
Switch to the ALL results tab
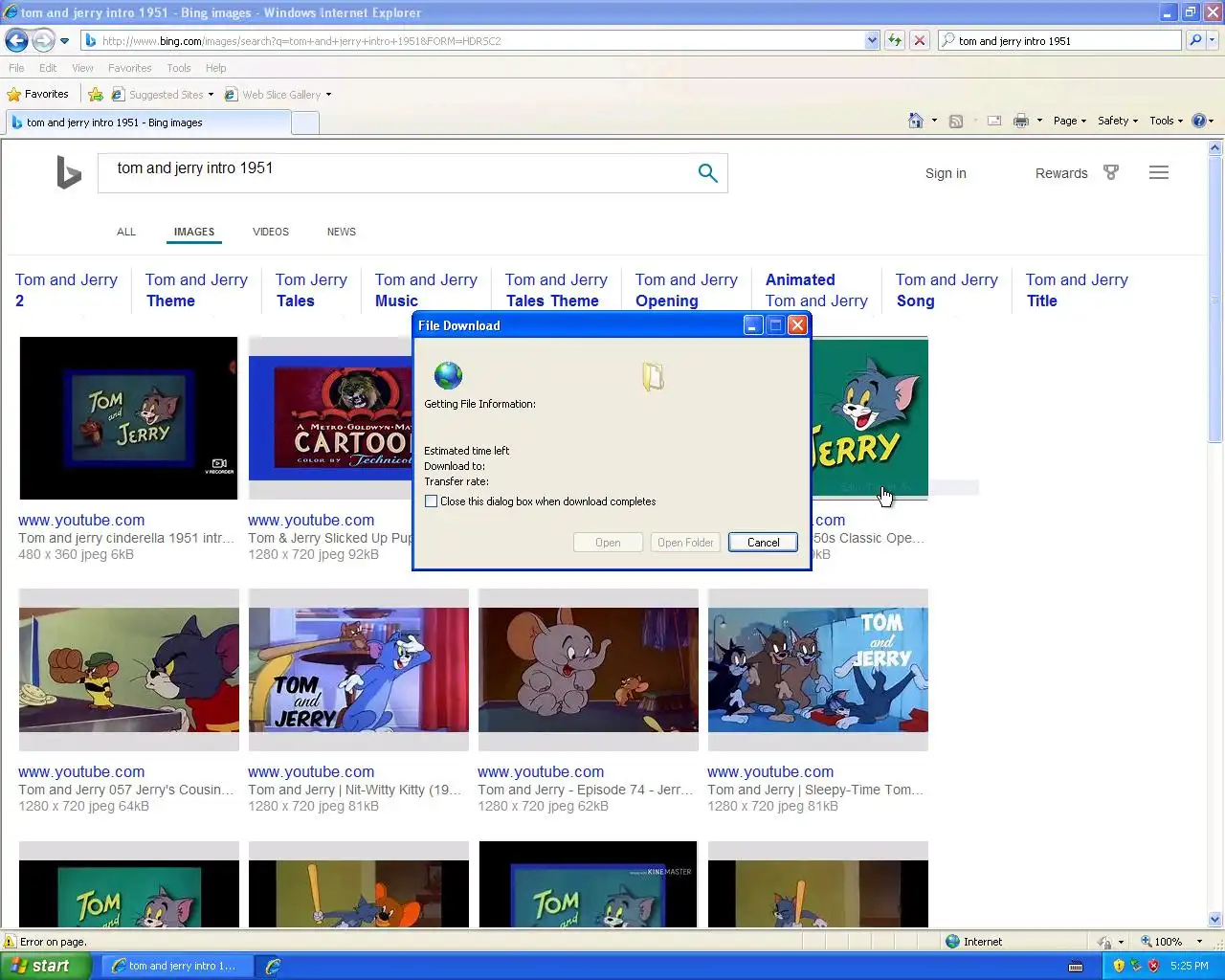(126, 232)
